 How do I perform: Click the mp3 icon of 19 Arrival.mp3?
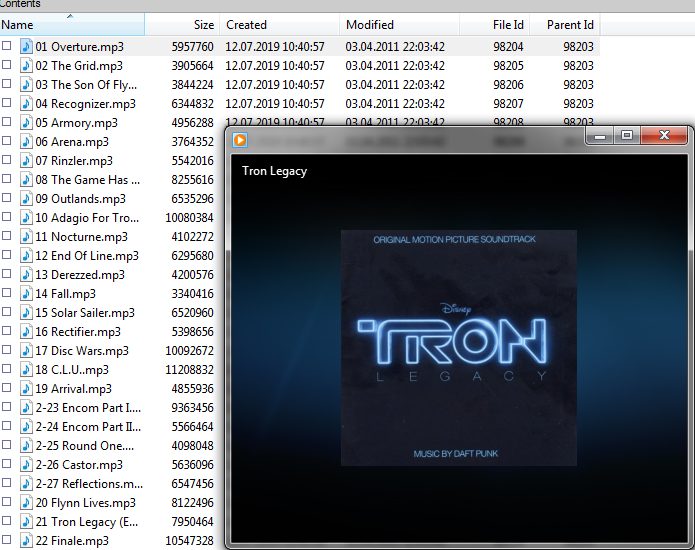pos(26,389)
